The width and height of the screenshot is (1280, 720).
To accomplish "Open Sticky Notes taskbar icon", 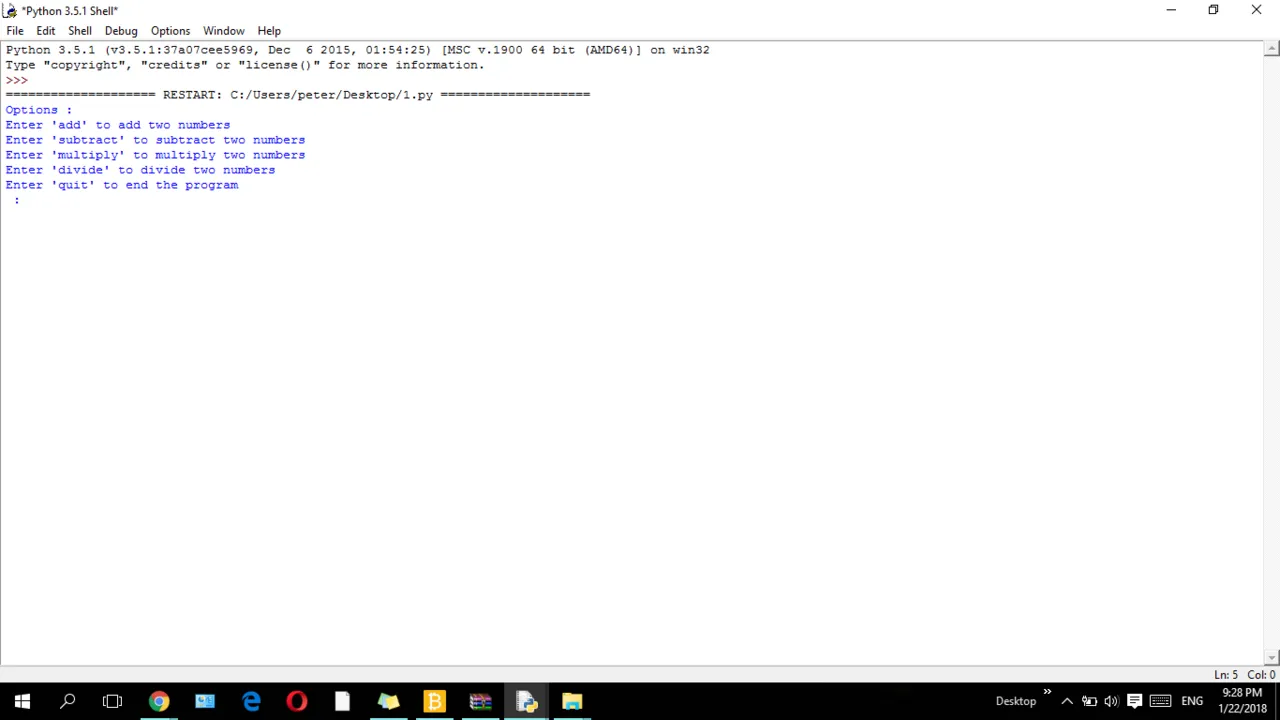I will pos(389,701).
